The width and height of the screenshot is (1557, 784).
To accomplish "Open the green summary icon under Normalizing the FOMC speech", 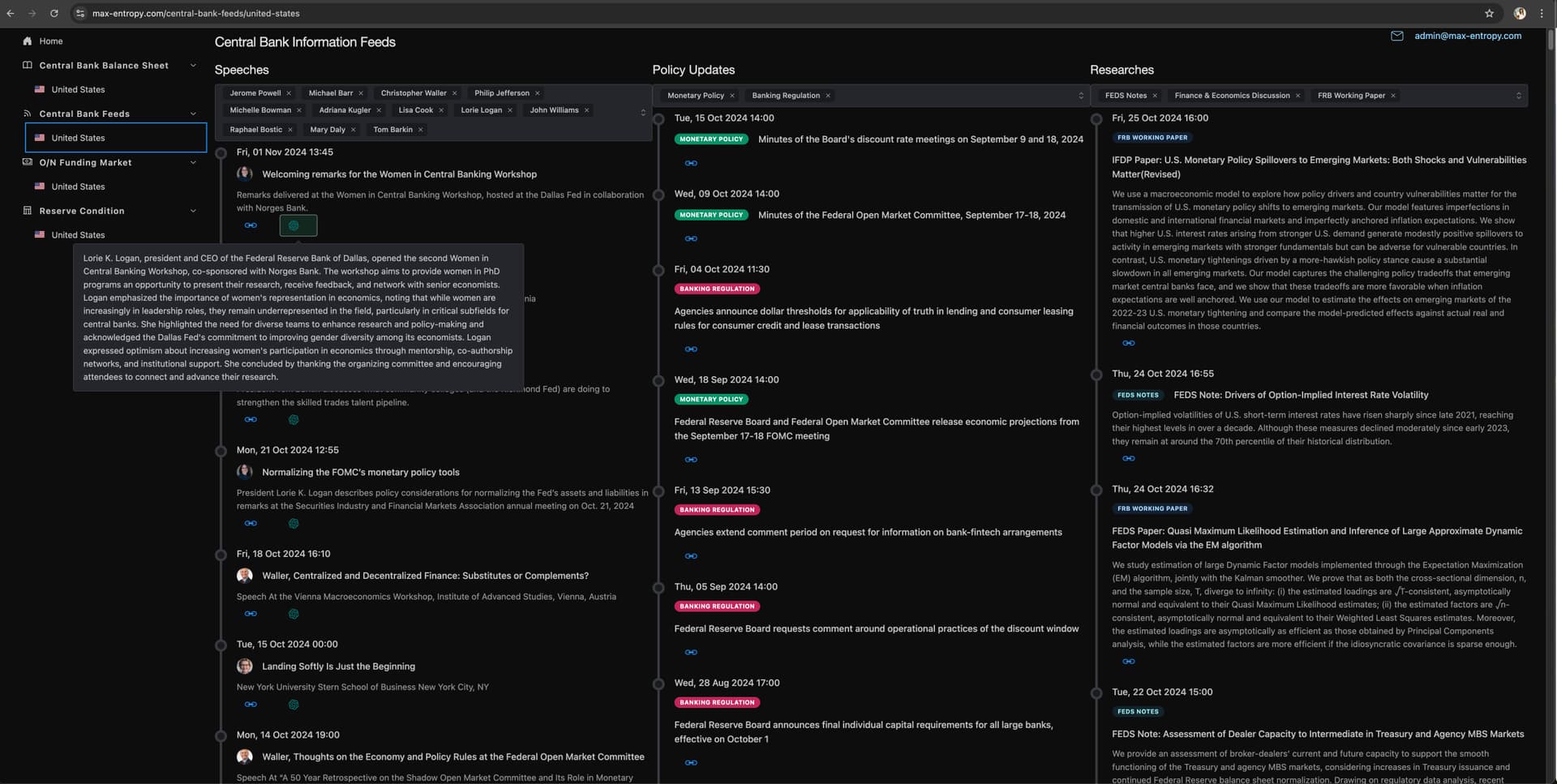I will pyautogui.click(x=294, y=523).
